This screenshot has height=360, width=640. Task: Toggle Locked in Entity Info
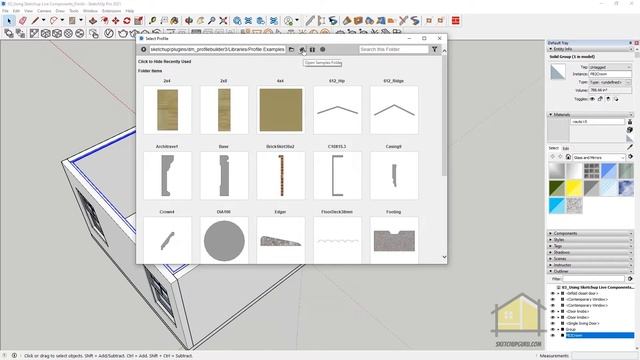(600, 99)
